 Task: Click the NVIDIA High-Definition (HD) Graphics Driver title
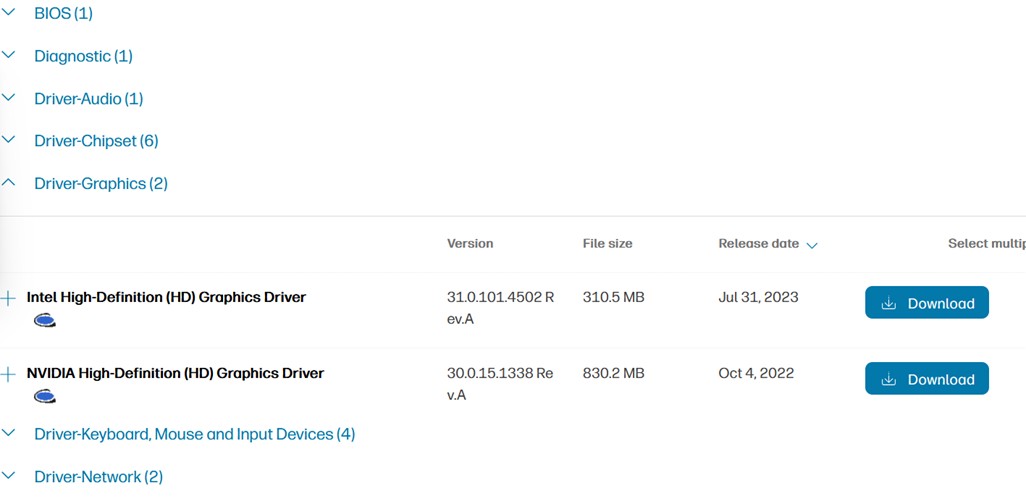pyautogui.click(x=175, y=373)
